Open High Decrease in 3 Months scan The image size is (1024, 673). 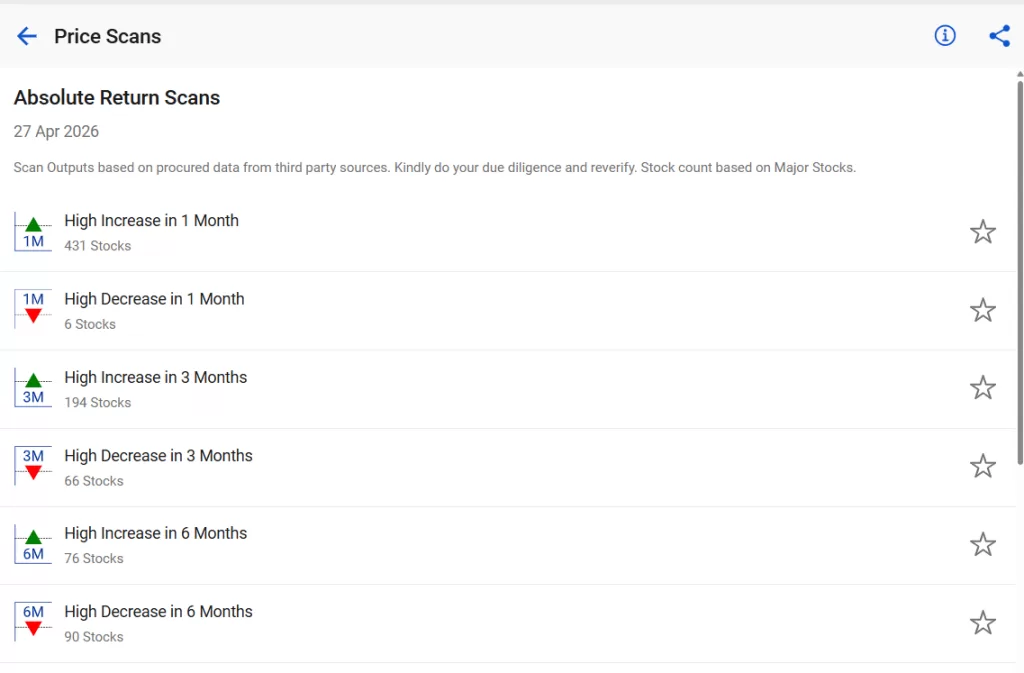(x=158, y=456)
